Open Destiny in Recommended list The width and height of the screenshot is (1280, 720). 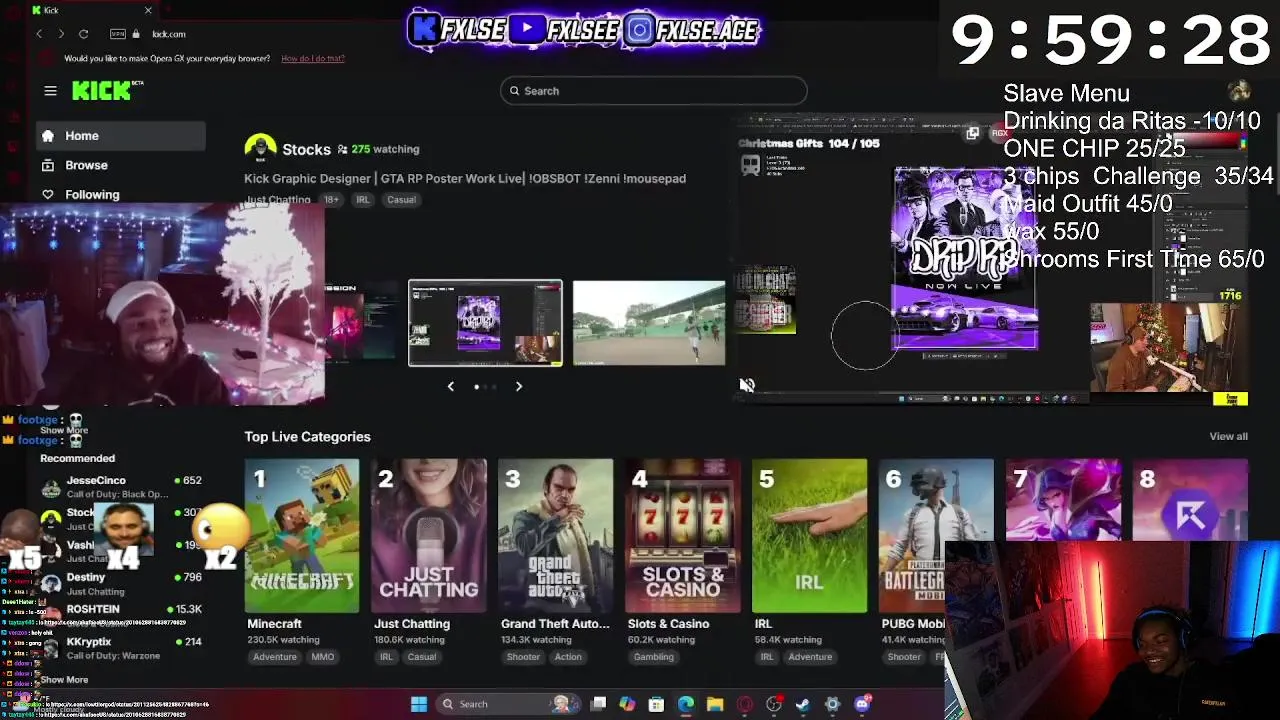click(x=121, y=584)
